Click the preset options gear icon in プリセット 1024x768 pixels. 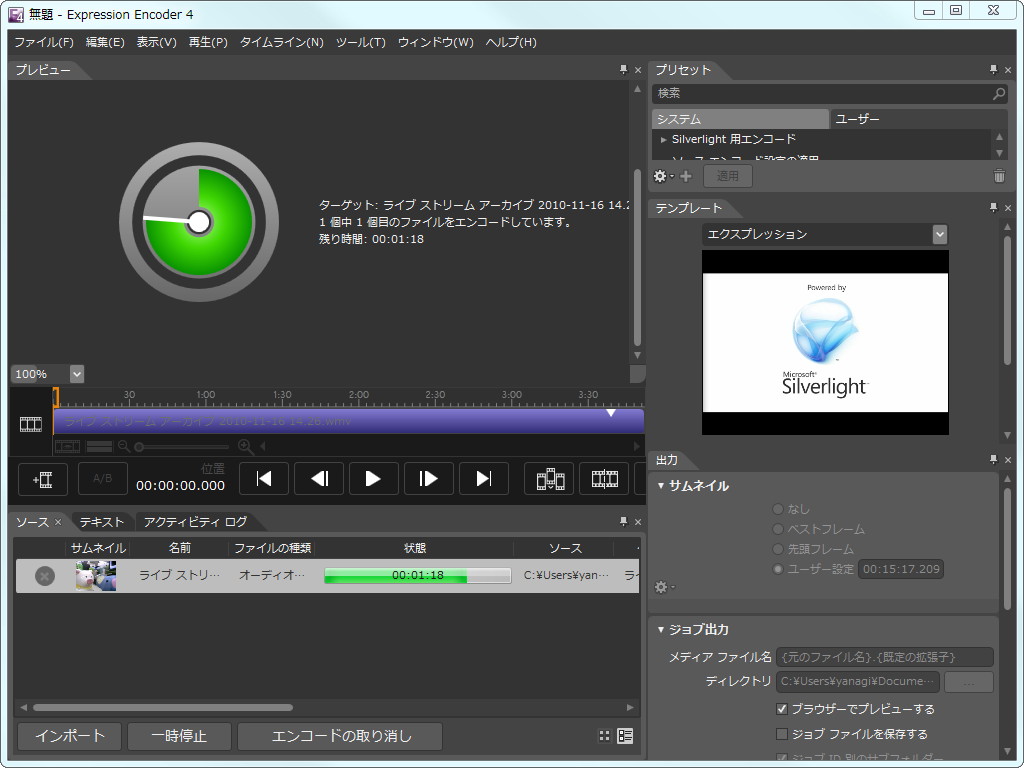pyautogui.click(x=661, y=176)
